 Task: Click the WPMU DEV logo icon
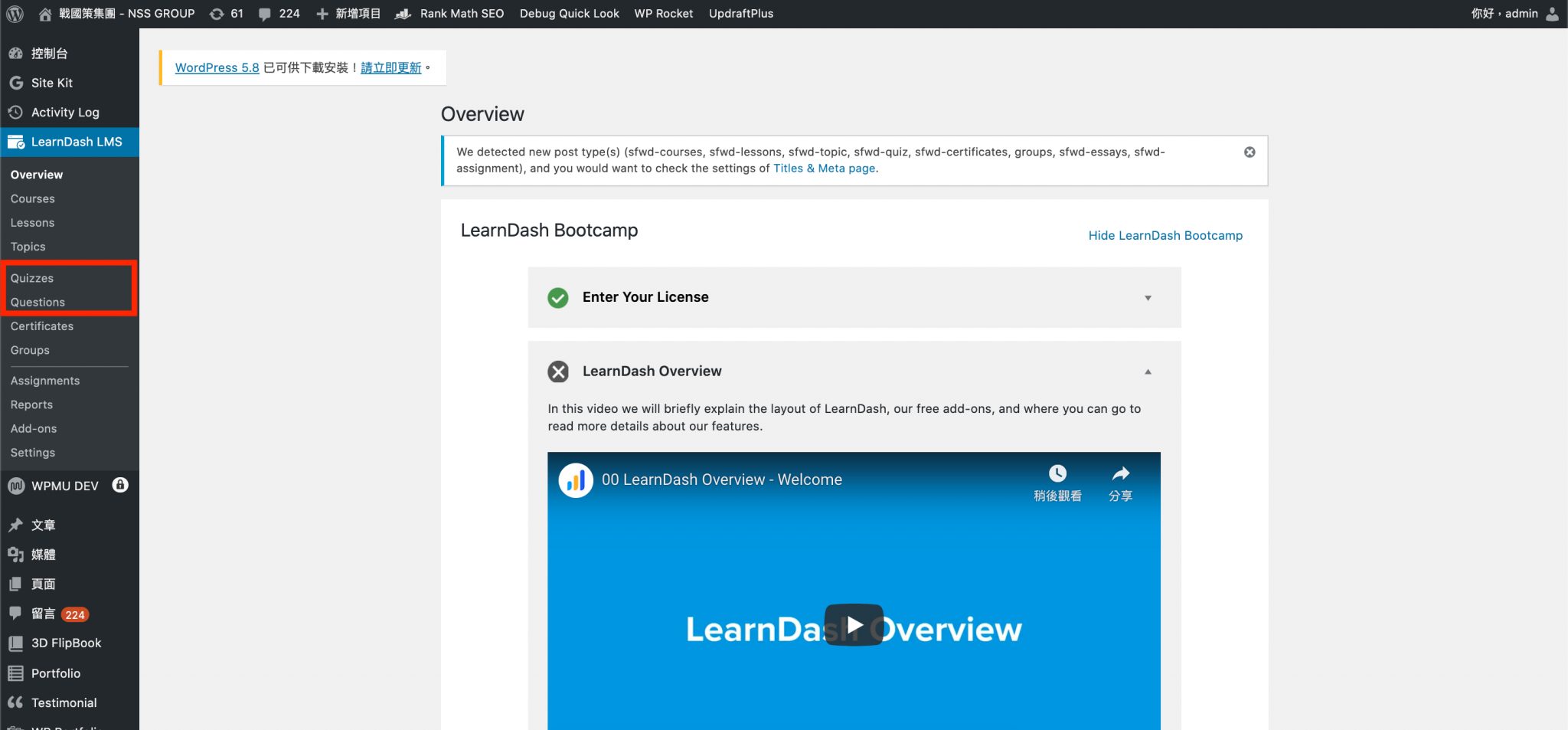15,486
